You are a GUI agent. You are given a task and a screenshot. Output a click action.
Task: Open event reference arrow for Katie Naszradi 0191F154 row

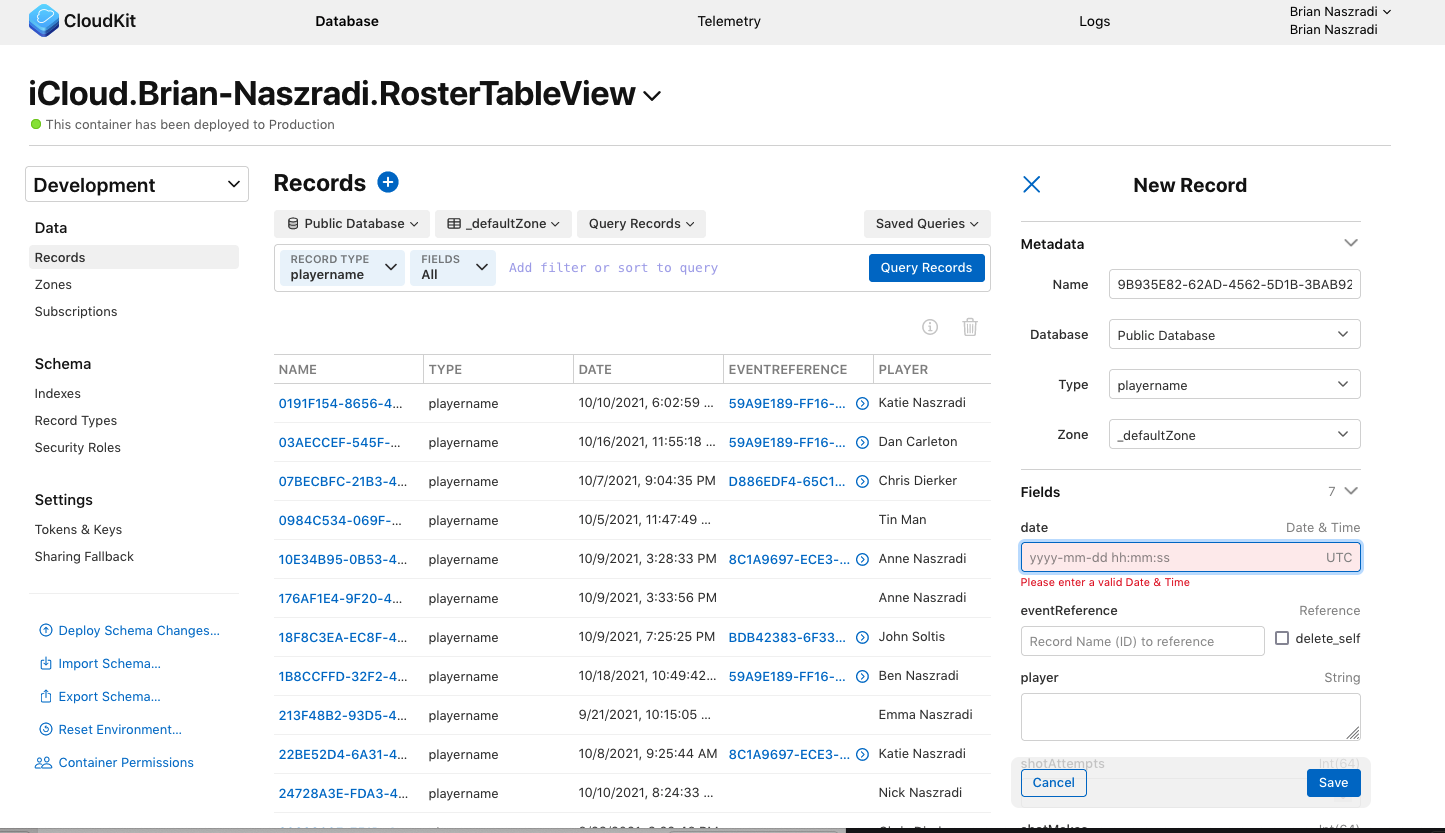pos(863,403)
